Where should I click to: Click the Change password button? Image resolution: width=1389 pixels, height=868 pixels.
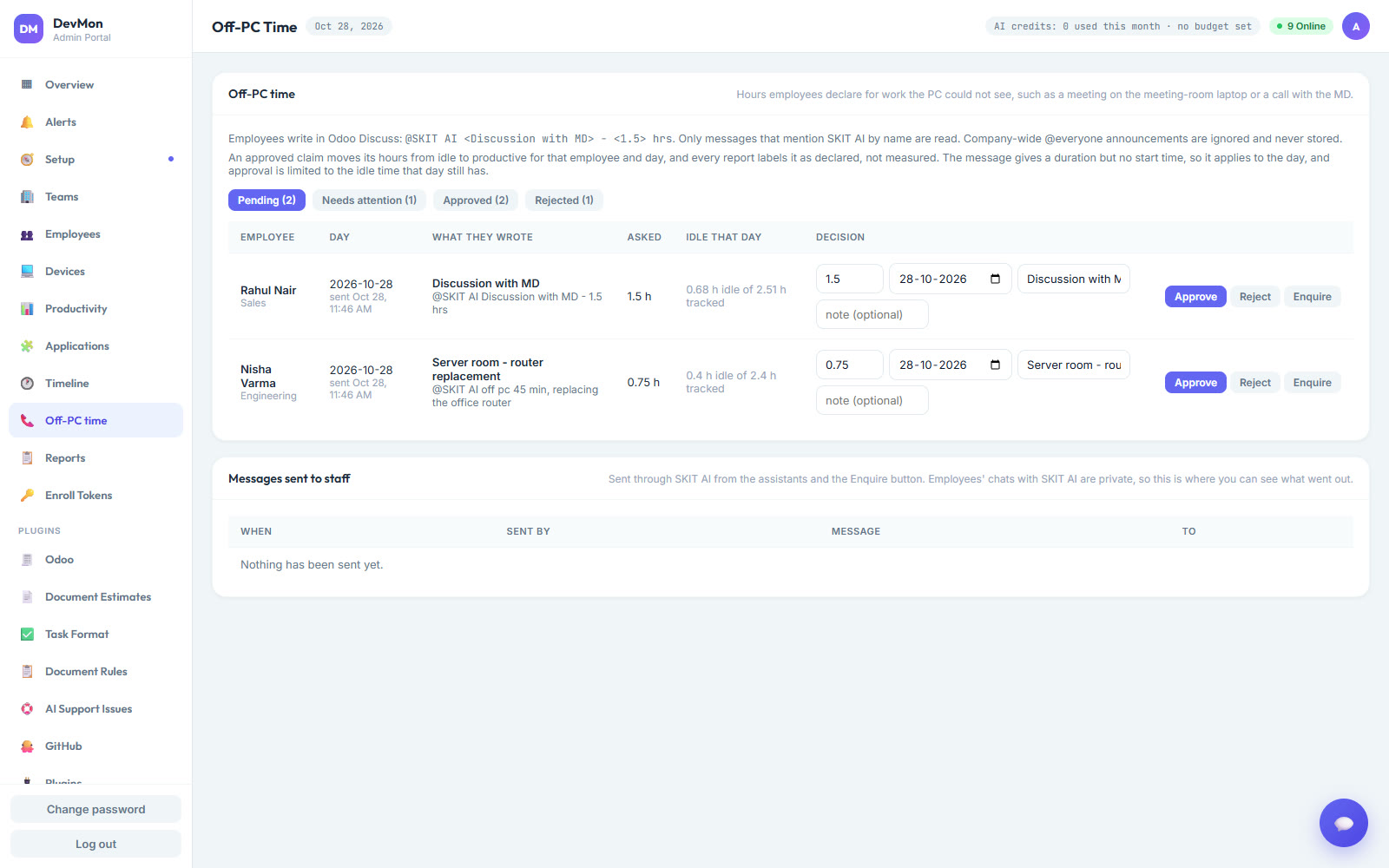(x=95, y=809)
